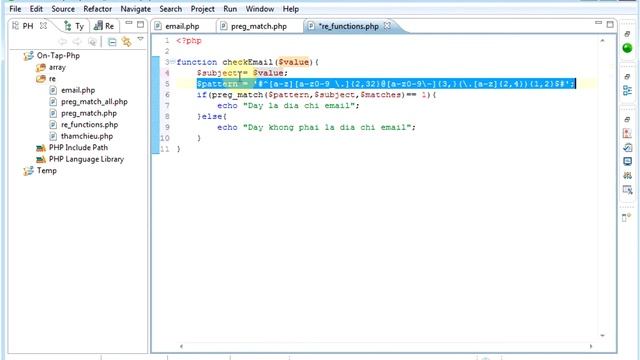Open the Console view icon in right trim
The height and width of the screenshot is (360, 640).
tap(627, 161)
